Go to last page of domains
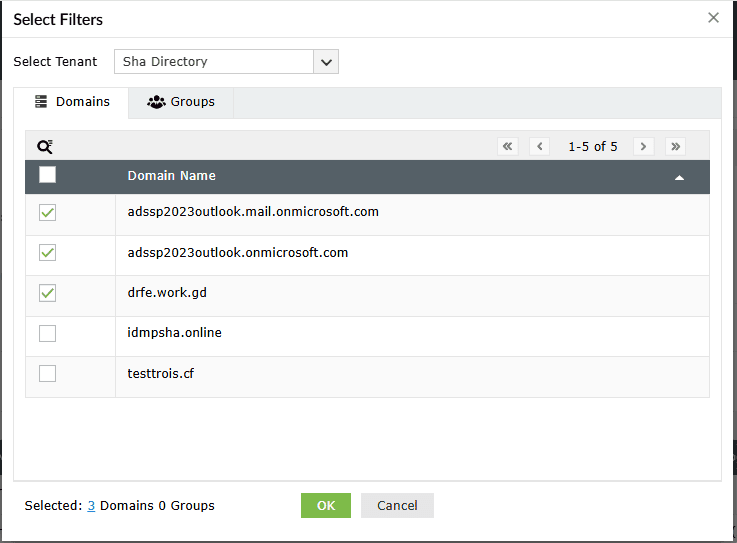 (x=675, y=146)
